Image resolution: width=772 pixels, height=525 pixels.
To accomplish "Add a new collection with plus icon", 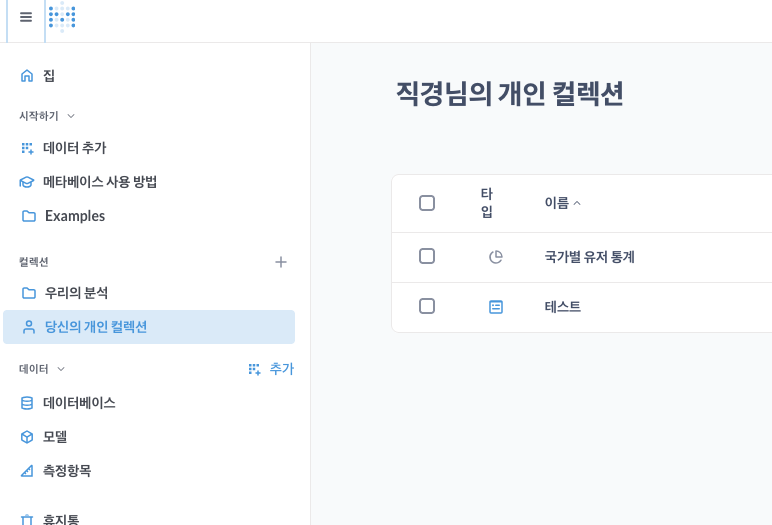I will [281, 262].
